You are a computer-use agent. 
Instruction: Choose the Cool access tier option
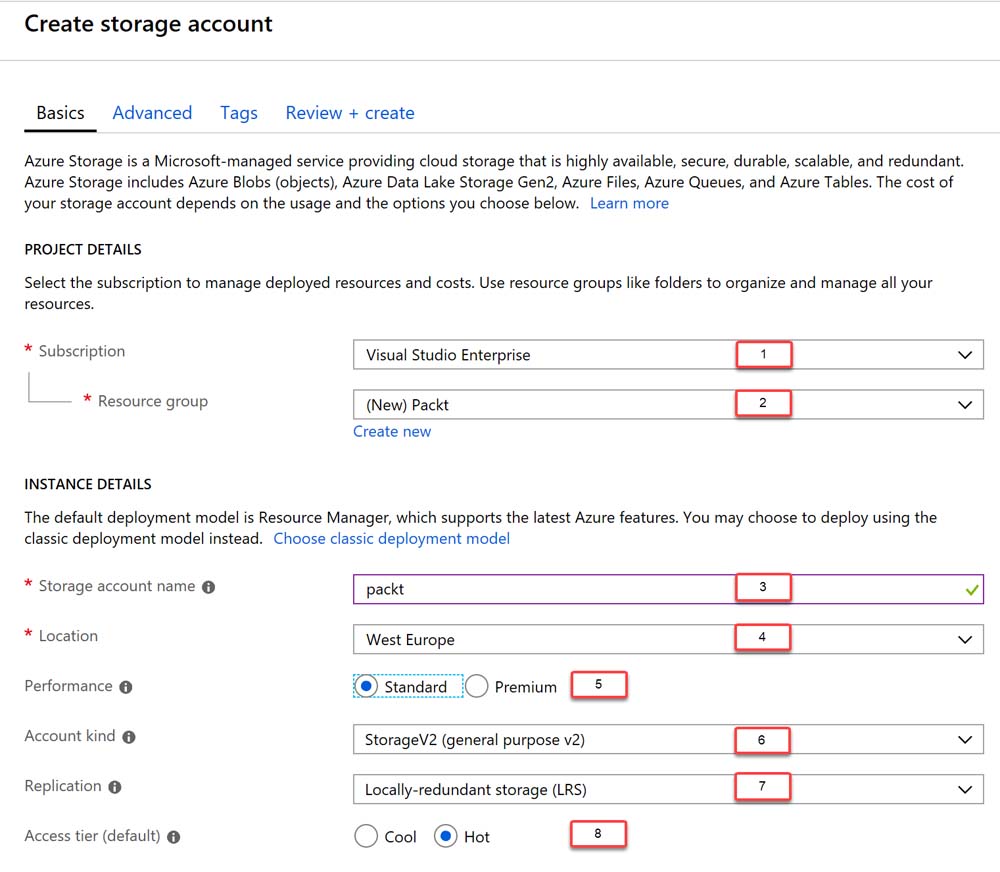(367, 837)
